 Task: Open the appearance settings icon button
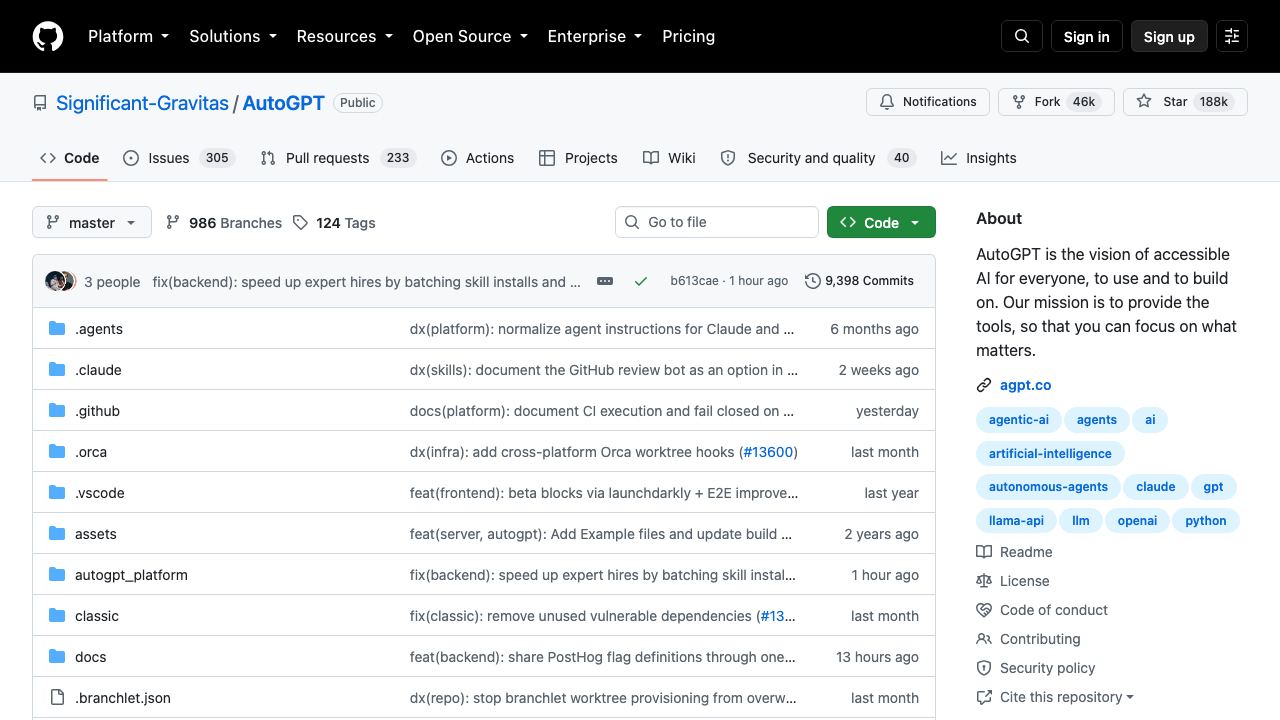(x=1232, y=36)
